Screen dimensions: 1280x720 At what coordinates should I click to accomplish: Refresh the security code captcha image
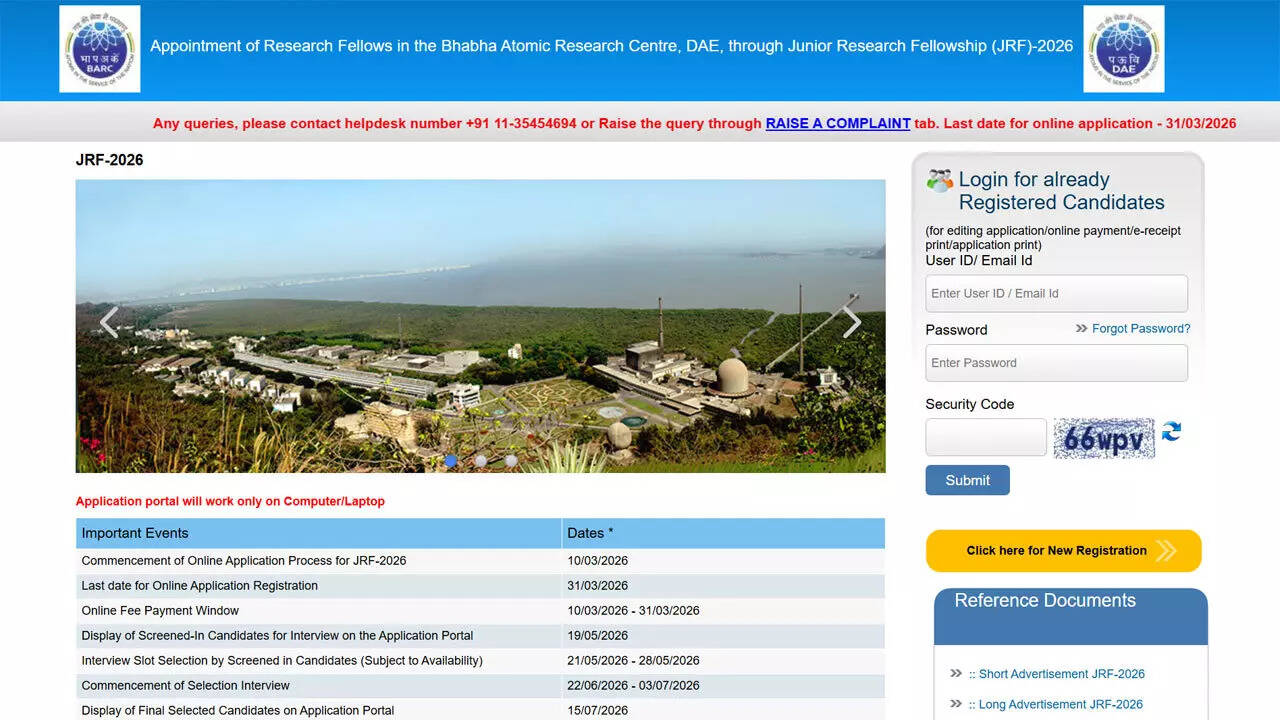tap(1171, 433)
